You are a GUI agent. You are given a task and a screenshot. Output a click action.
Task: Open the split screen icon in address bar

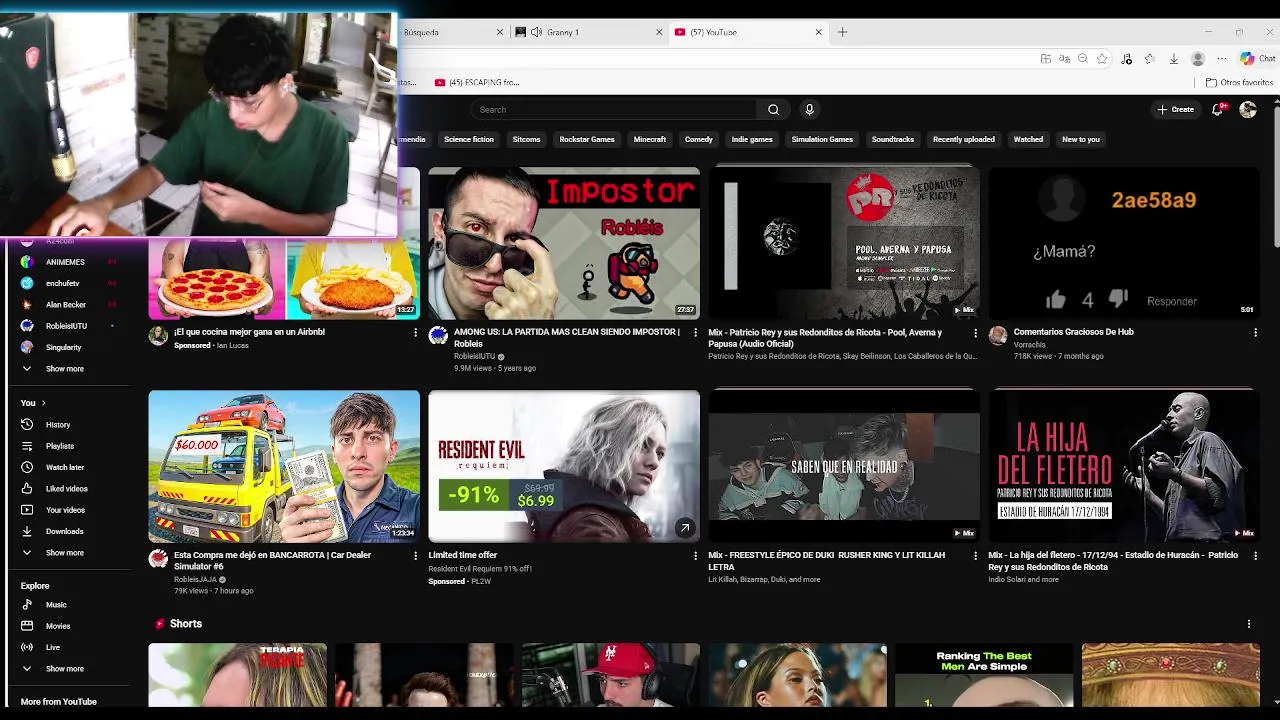pyautogui.click(x=1046, y=59)
